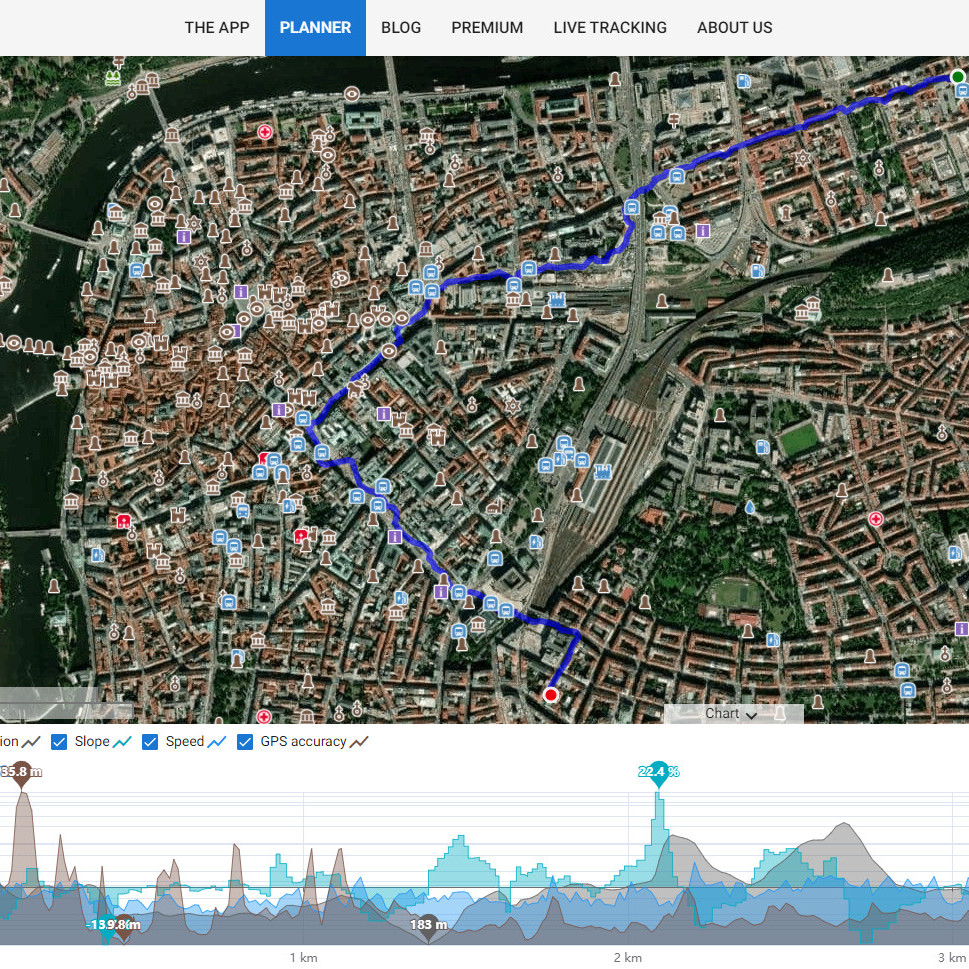
Task: Open the About Us link
Action: pos(734,28)
